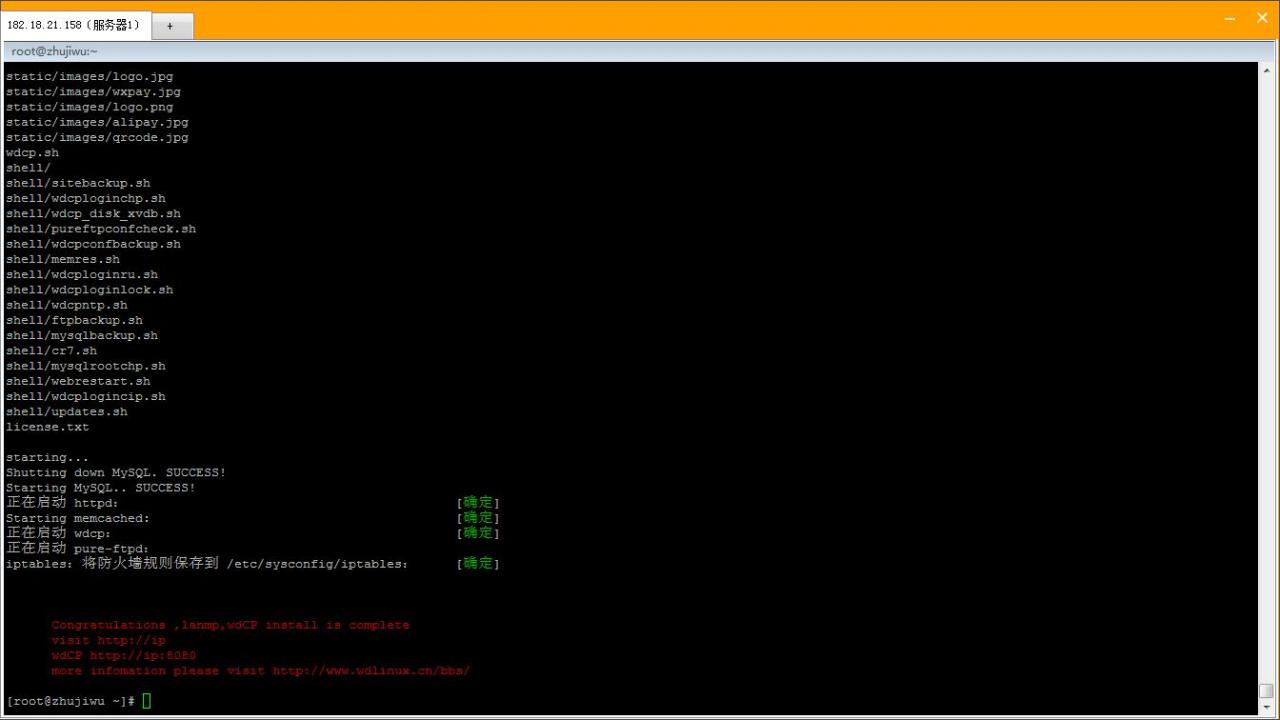
Task: Click the iptables firewall rules saved line
Action: click(x=207, y=564)
